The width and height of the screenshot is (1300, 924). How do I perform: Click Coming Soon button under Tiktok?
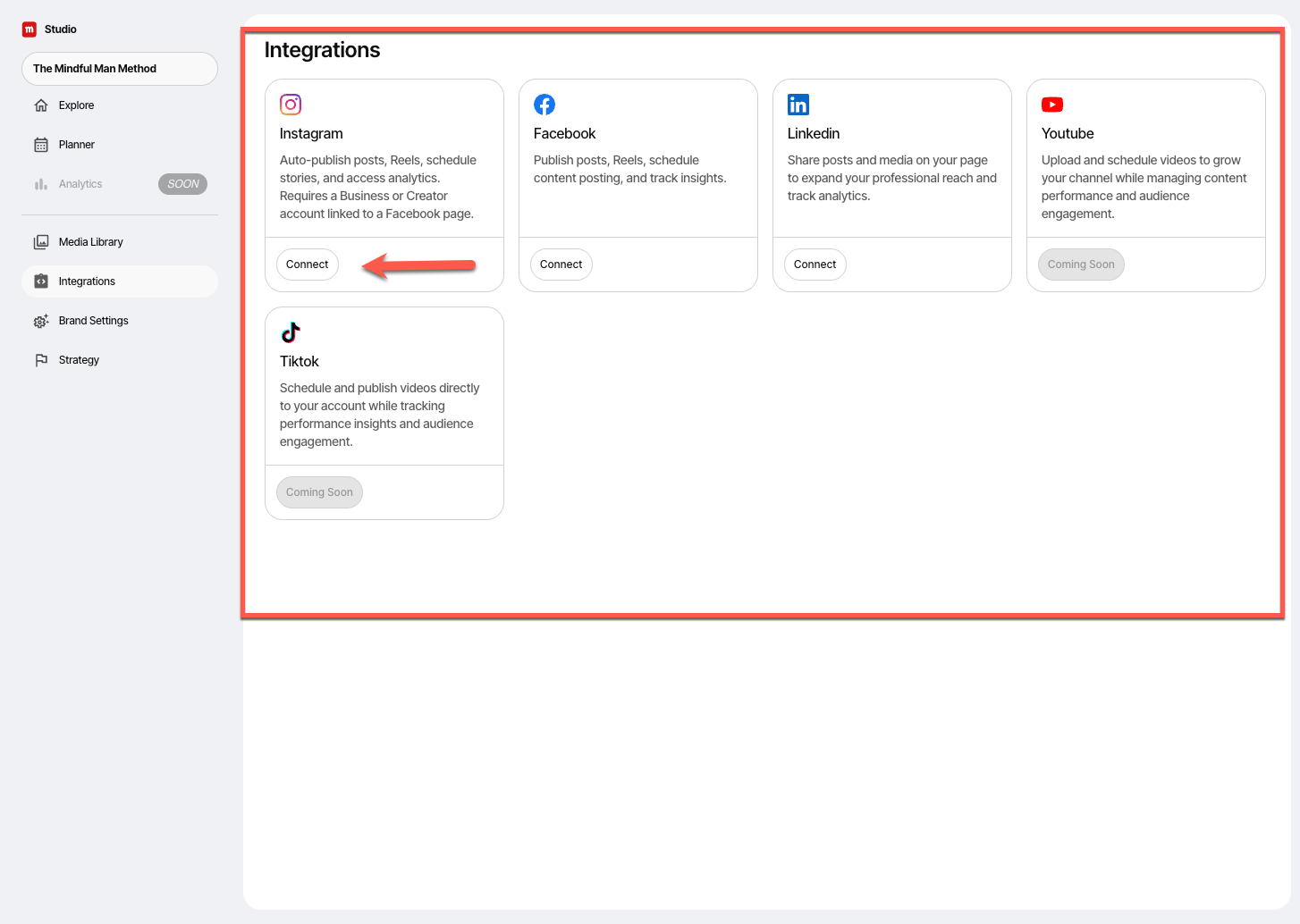tap(319, 492)
